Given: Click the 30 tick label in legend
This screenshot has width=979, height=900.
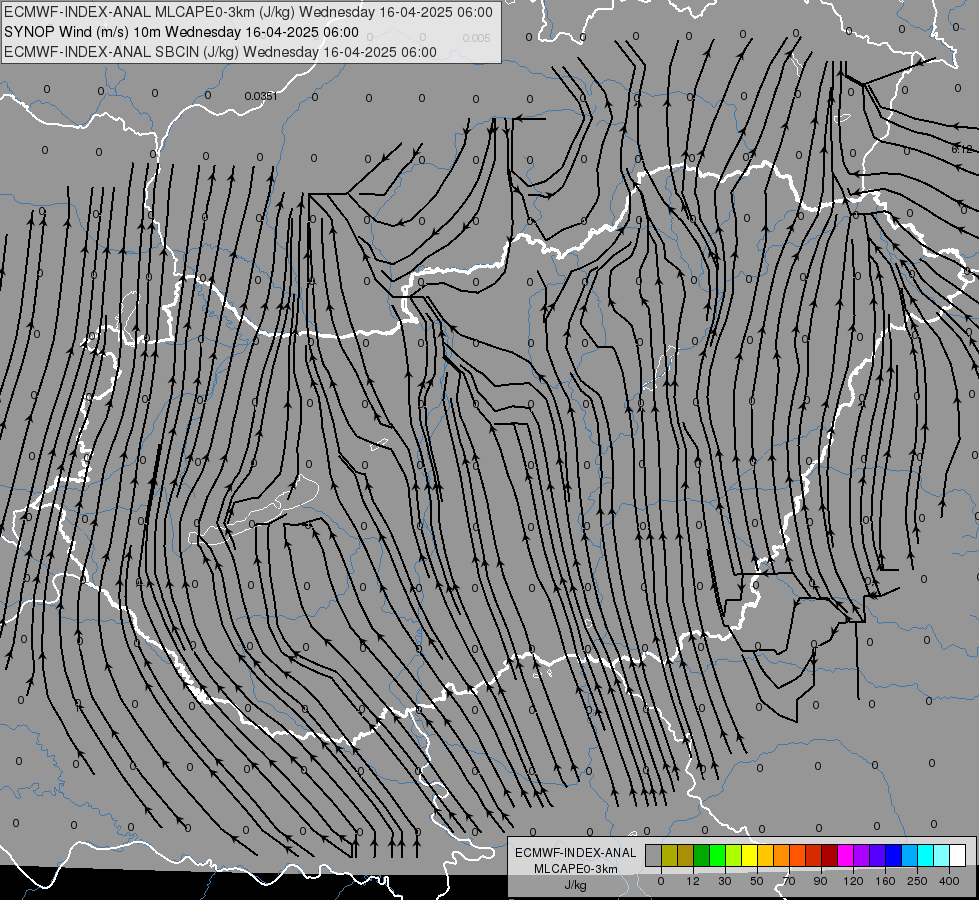Looking at the screenshot, I should [x=725, y=881].
